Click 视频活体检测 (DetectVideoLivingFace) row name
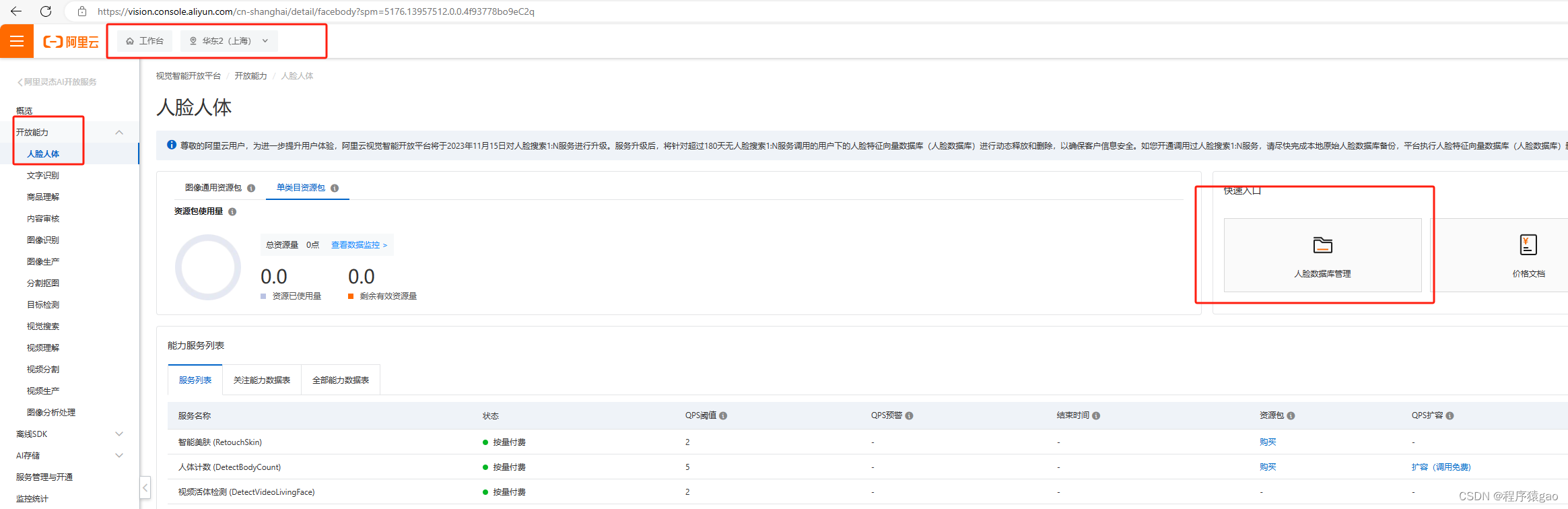 click(x=246, y=492)
